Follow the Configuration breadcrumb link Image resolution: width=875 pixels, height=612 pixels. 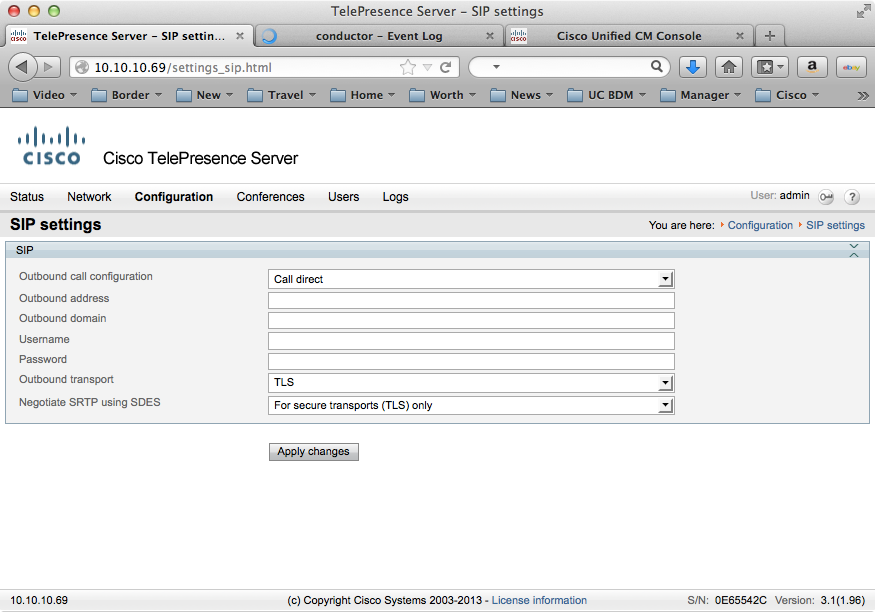759,225
